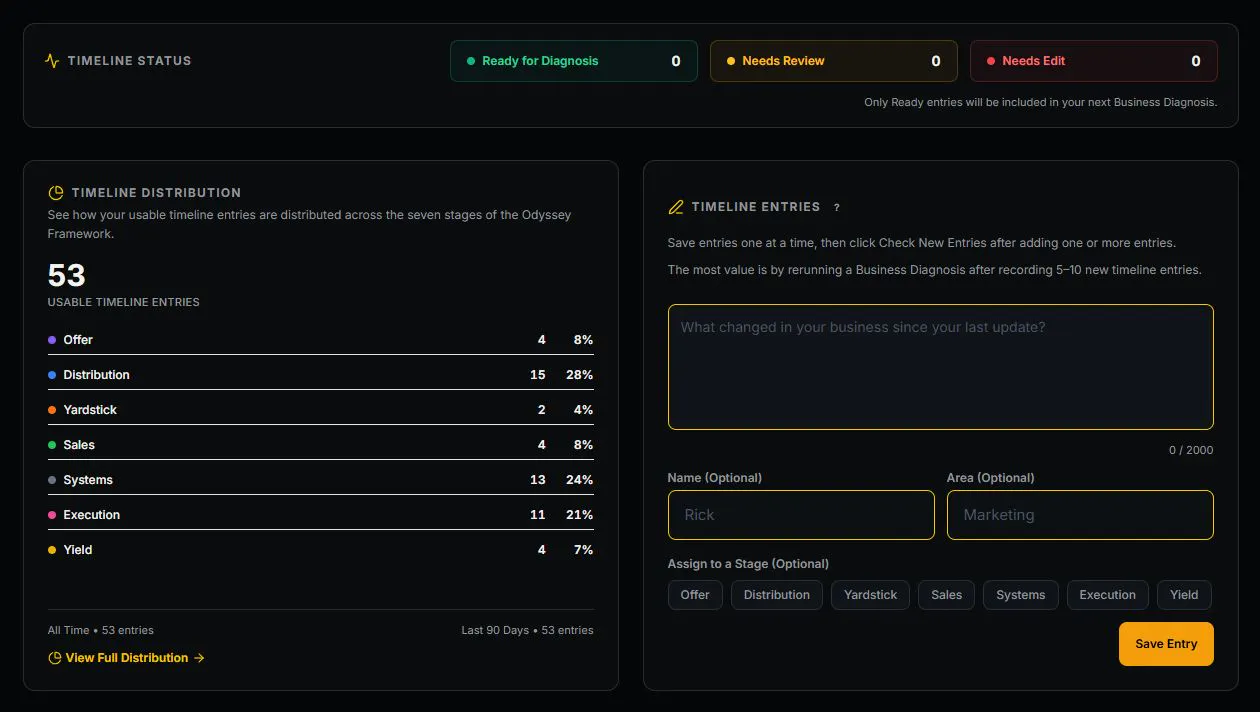Image resolution: width=1260 pixels, height=712 pixels.
Task: Click the count 15 in Distribution row
Action: [x=538, y=375]
